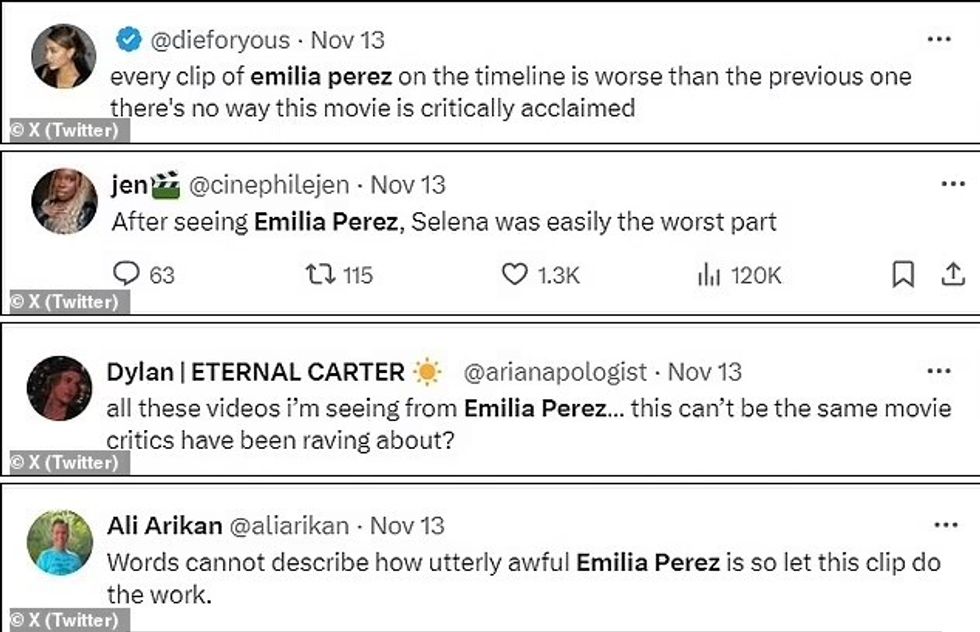980x632 pixels.
Task: Open the more menu on @arianapologist tweet
Action: coord(940,373)
